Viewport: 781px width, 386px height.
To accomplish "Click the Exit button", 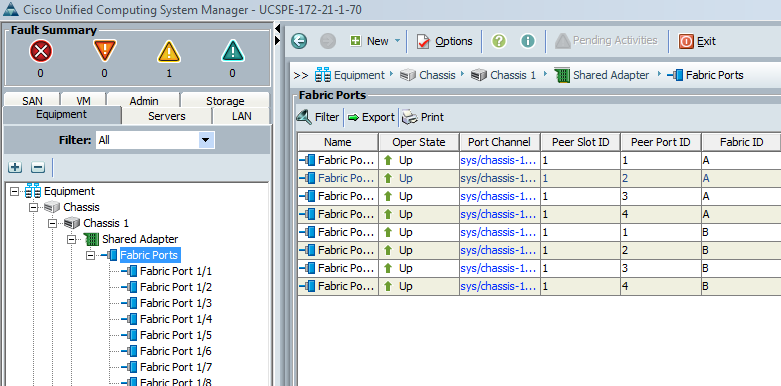I will coord(697,41).
